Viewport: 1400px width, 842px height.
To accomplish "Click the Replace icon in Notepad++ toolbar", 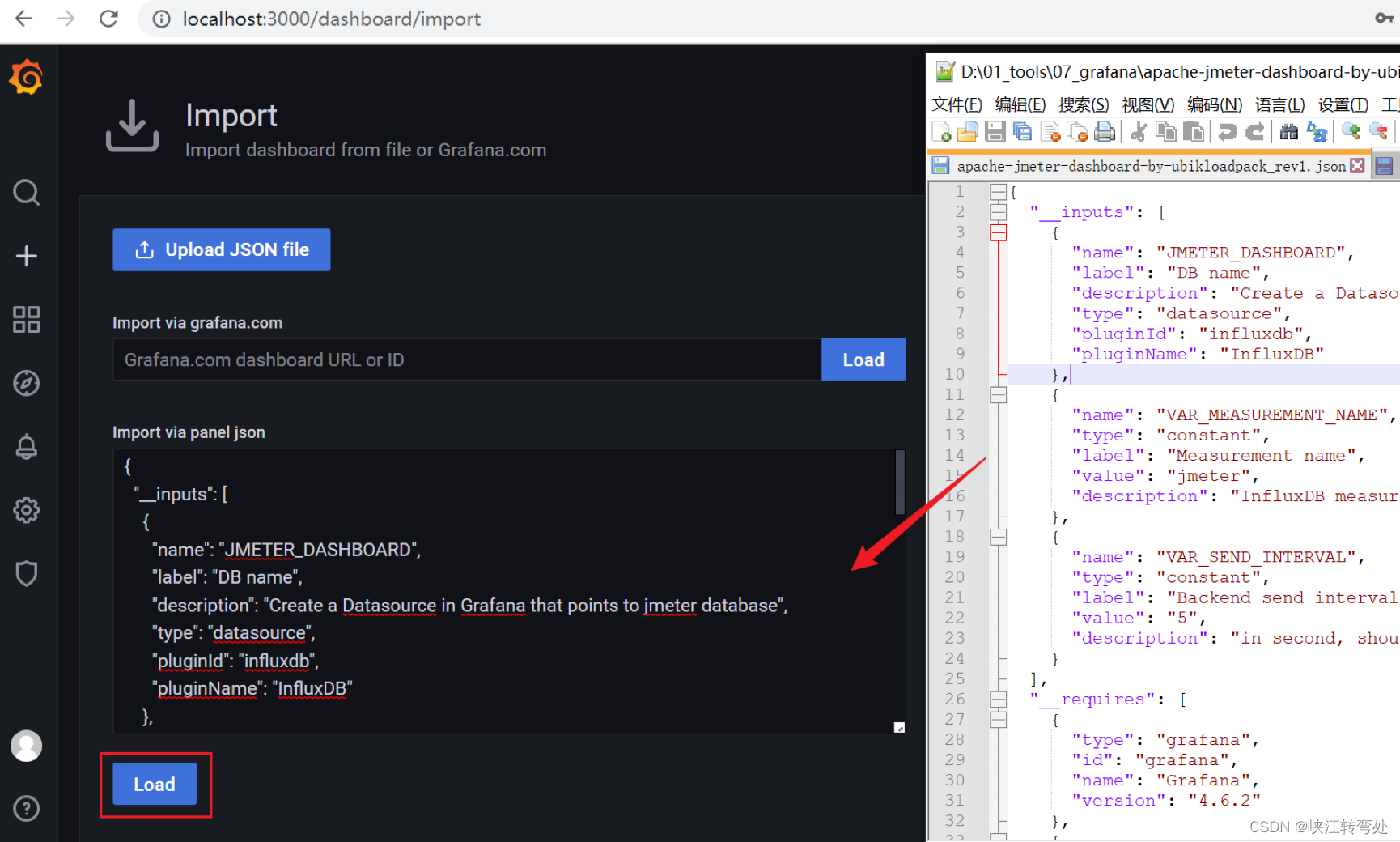I will point(1317,131).
